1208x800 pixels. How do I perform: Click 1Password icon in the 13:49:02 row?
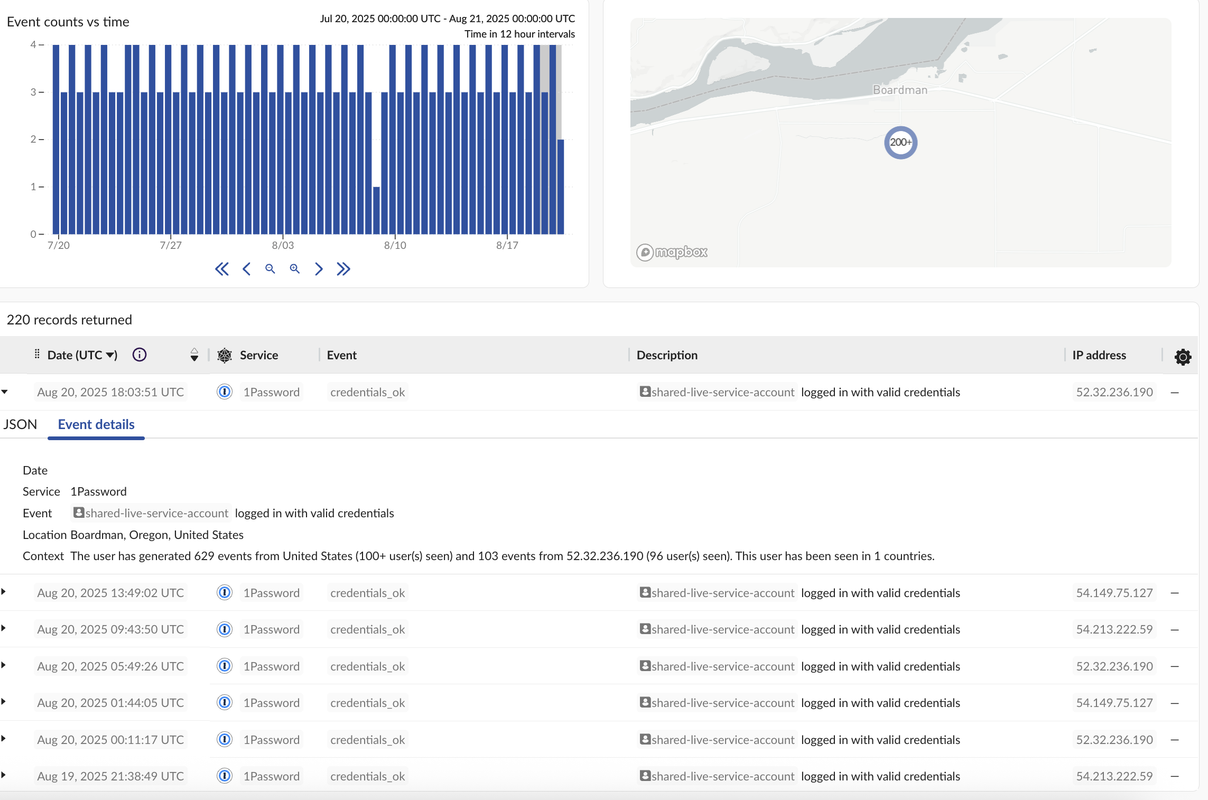point(225,593)
